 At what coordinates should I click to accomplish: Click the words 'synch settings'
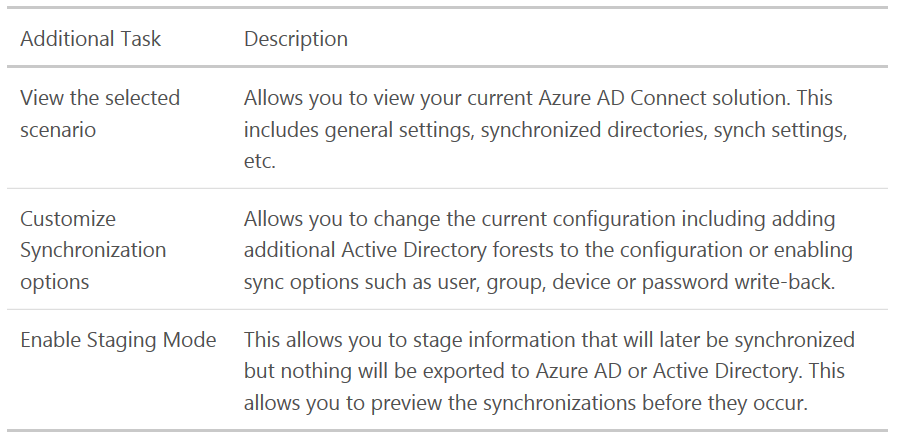click(780, 130)
